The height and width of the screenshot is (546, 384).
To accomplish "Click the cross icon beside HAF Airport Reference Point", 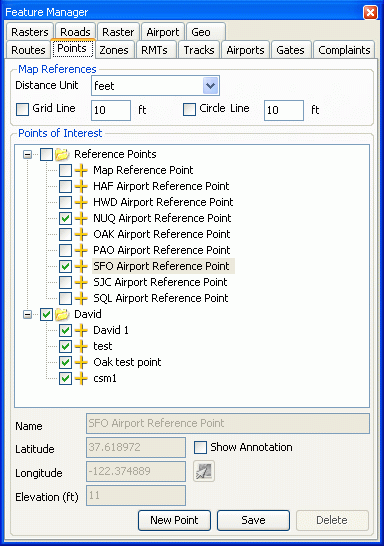I will click(x=81, y=186).
